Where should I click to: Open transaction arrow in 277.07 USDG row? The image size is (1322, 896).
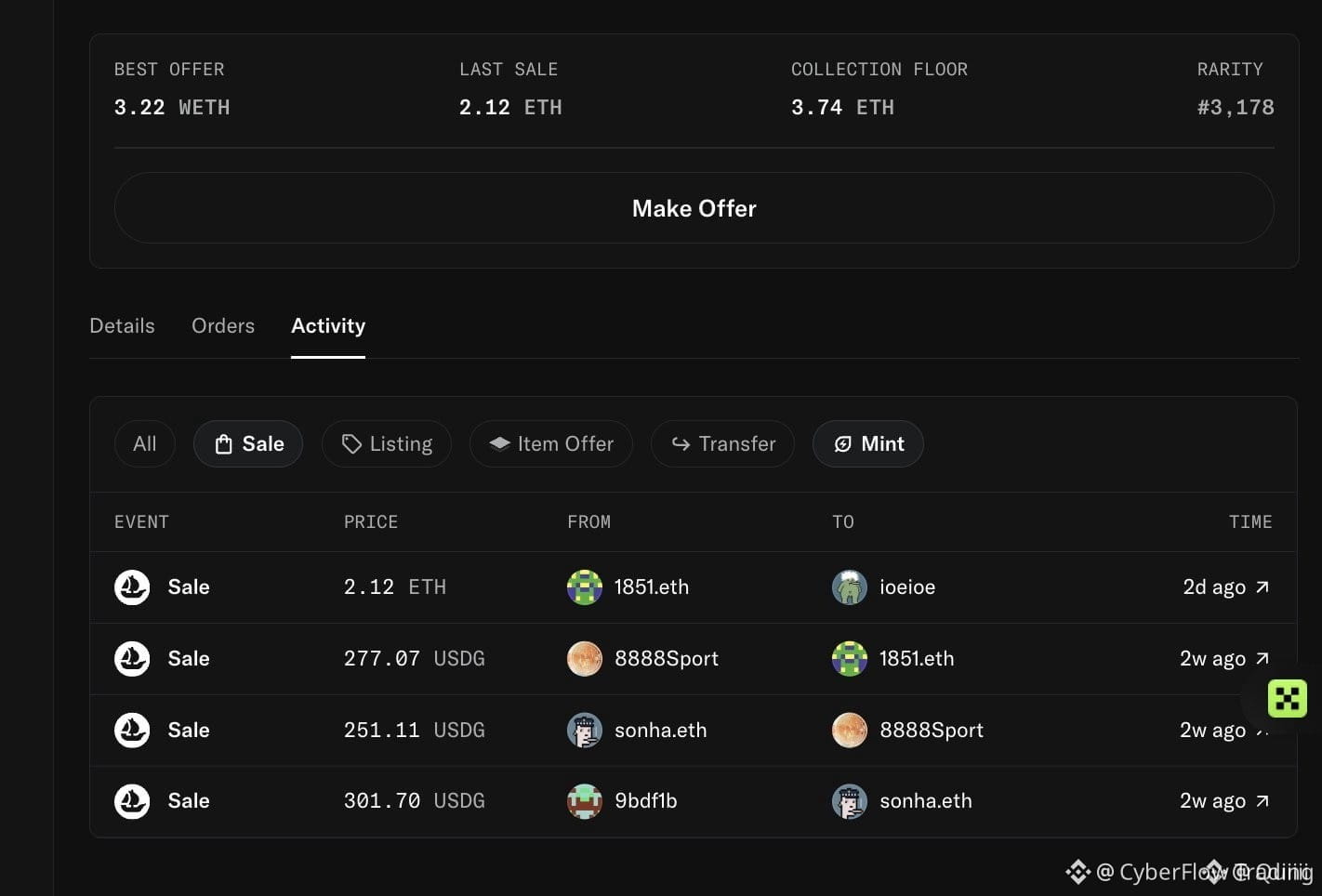point(1263,659)
